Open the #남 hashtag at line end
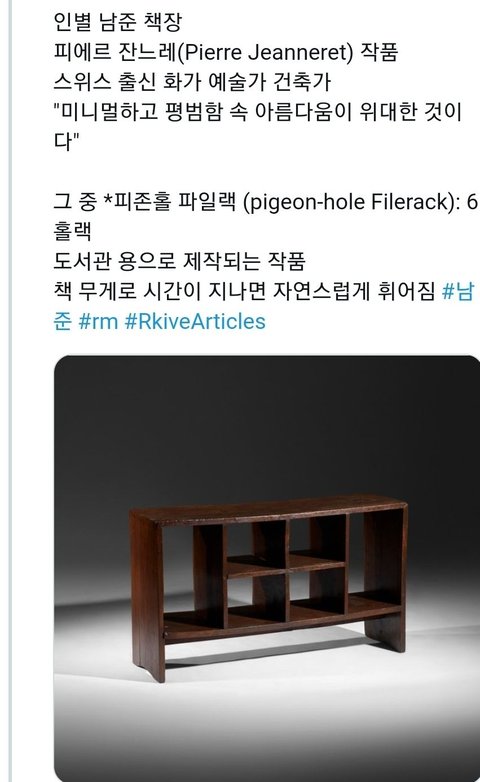The width and height of the screenshot is (480, 782). tap(458, 291)
